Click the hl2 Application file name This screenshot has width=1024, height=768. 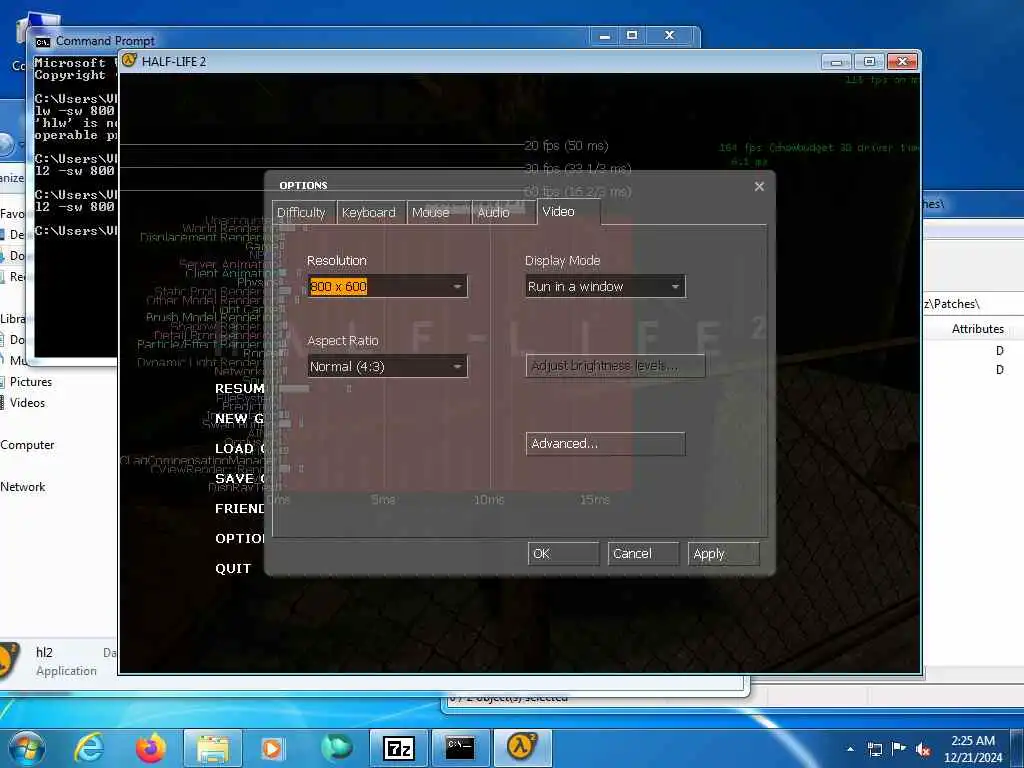(44, 652)
